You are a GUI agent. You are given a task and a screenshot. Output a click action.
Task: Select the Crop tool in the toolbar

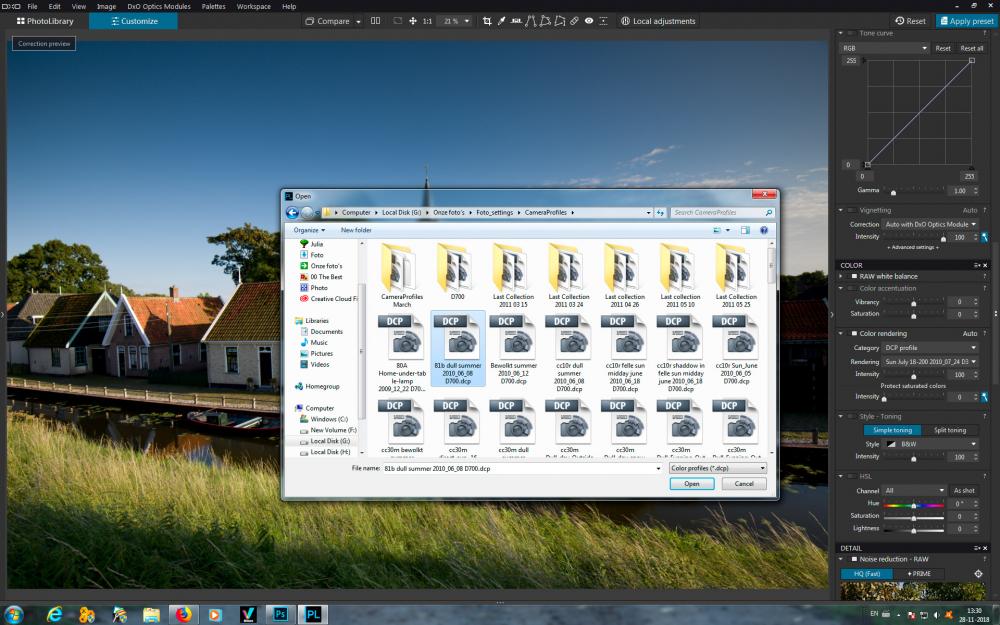click(x=487, y=21)
